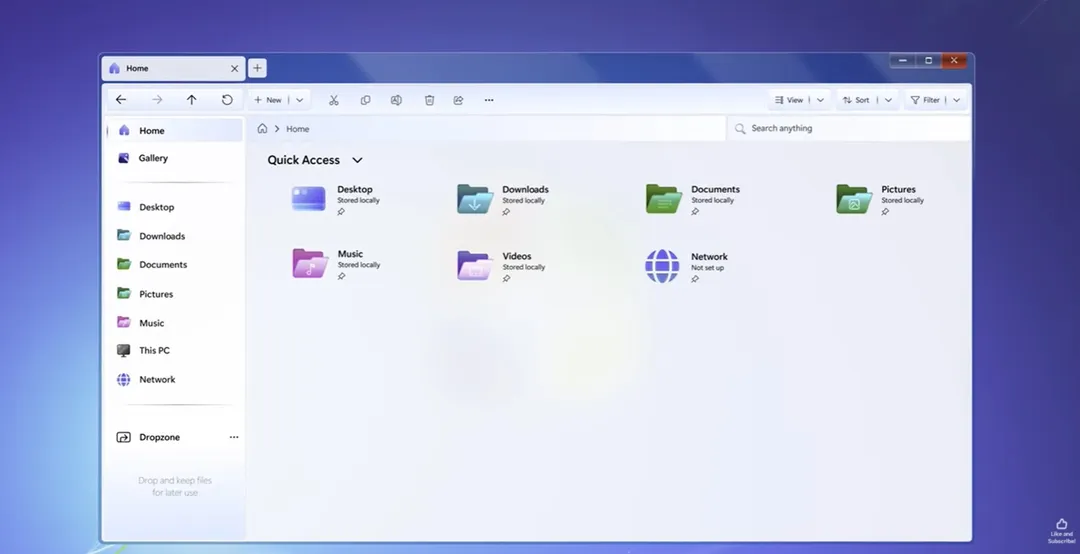Click the forward navigation arrow
This screenshot has width=1080, height=554.
(x=157, y=100)
